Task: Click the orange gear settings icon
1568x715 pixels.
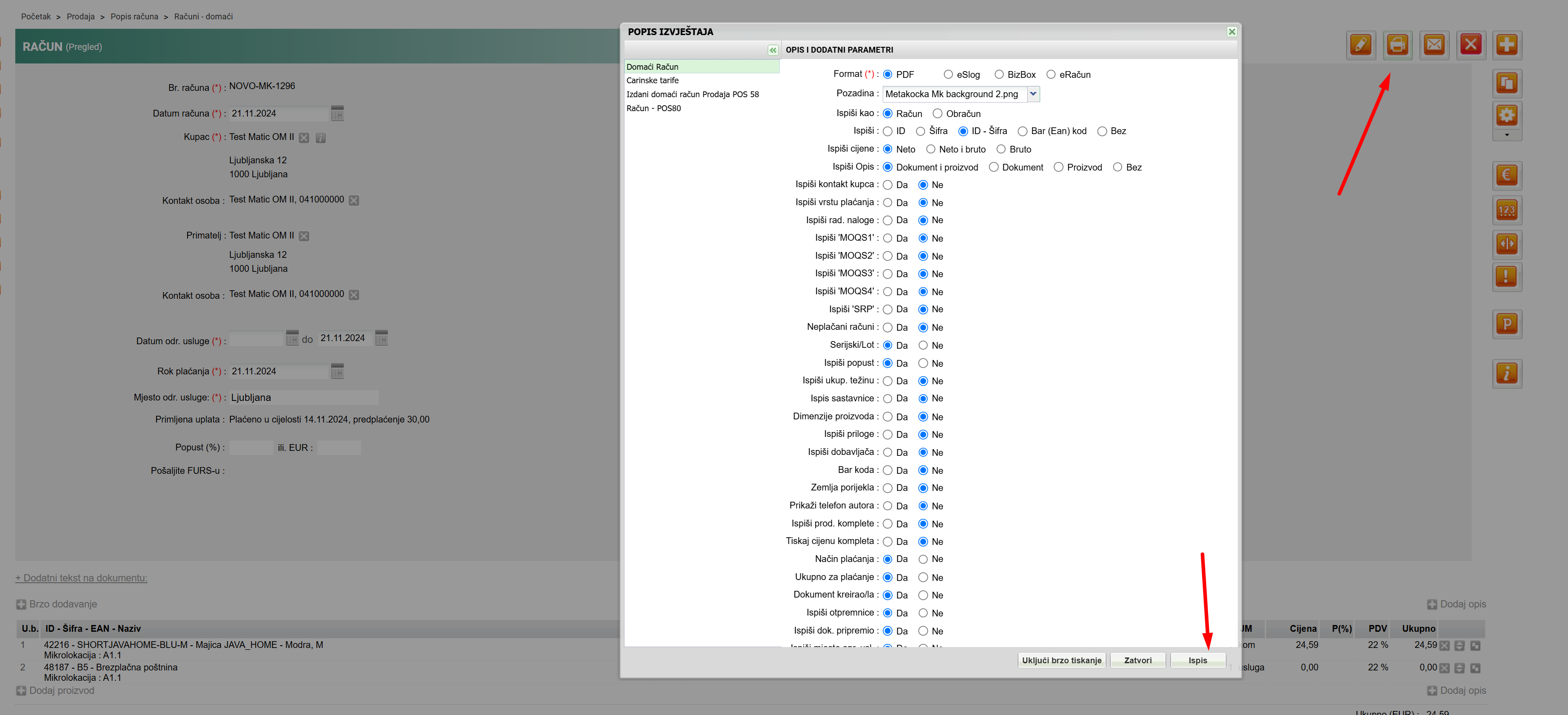Action: [x=1506, y=116]
